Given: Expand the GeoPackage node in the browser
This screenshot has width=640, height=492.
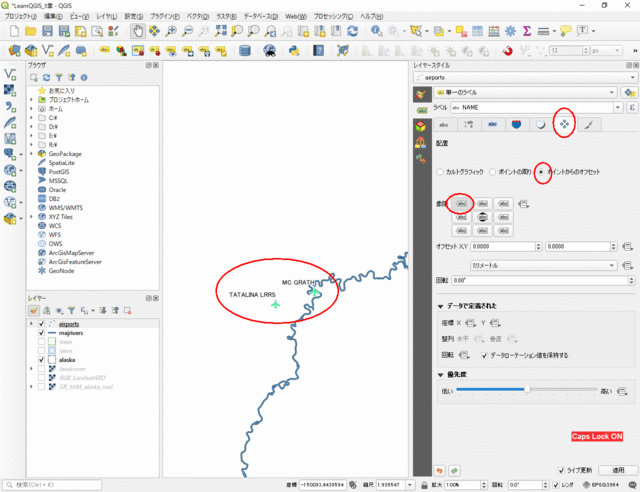Looking at the screenshot, I should point(32,154).
